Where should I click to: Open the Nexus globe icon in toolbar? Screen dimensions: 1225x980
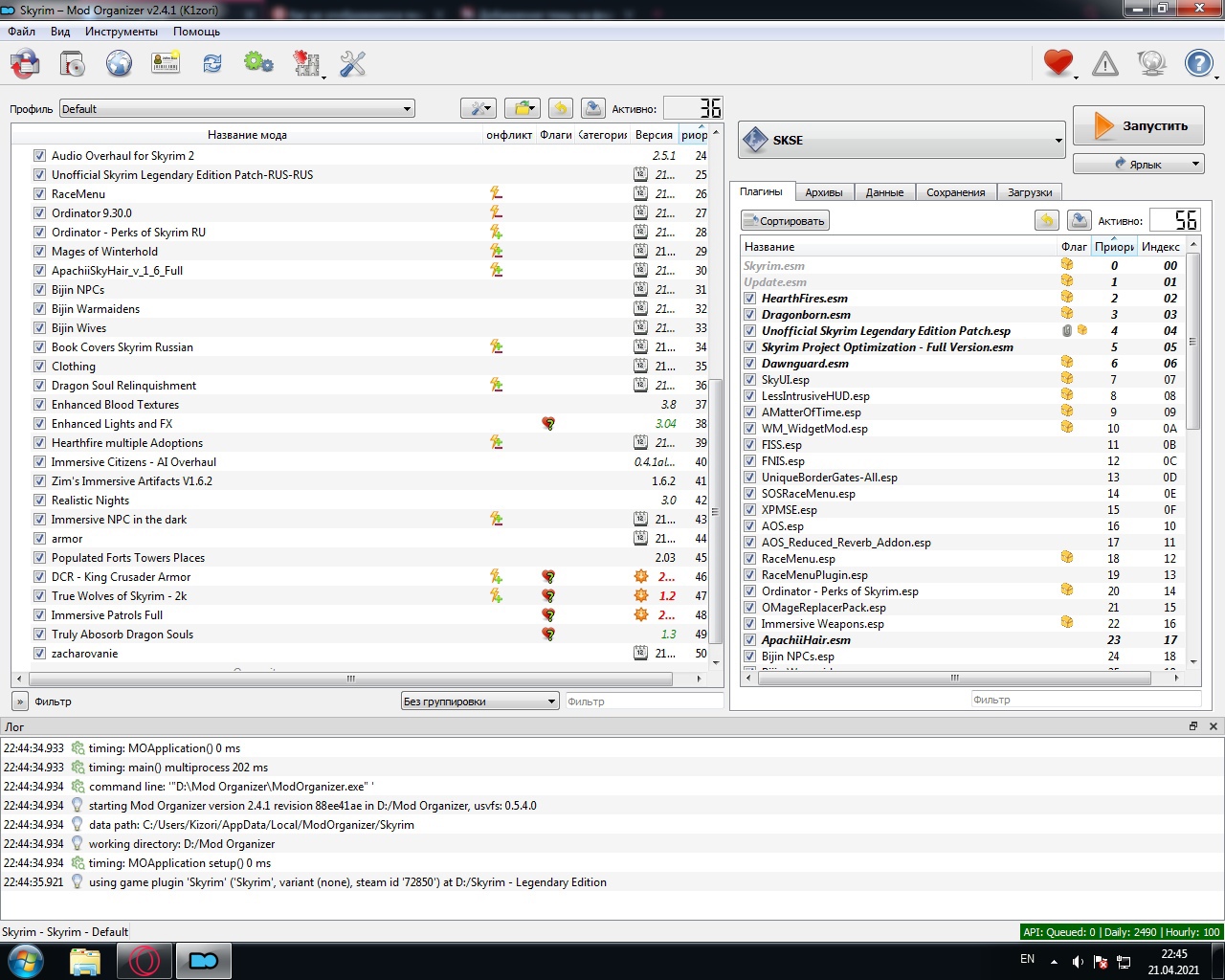click(119, 64)
